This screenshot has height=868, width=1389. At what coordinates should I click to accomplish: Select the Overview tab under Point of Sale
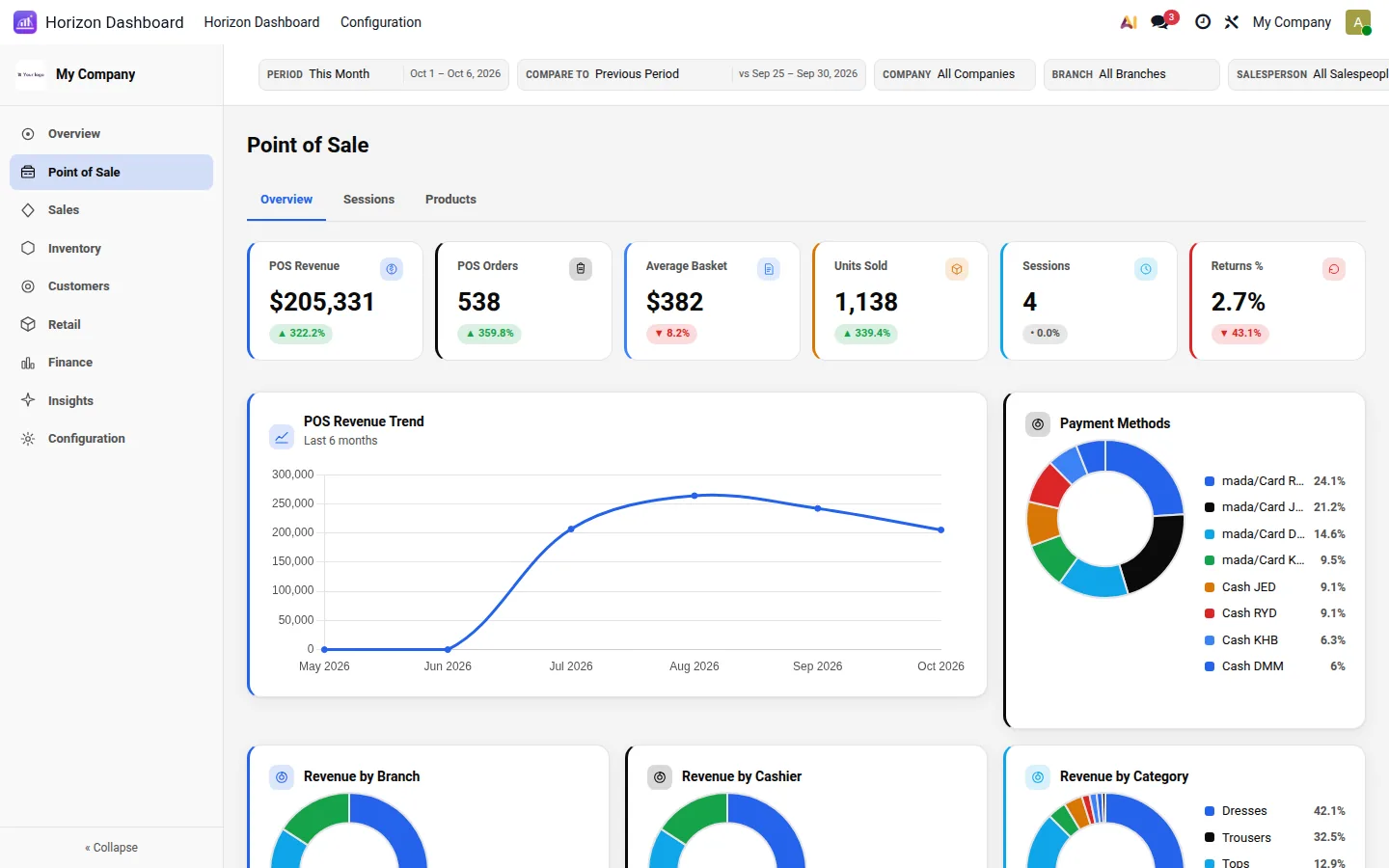click(286, 200)
